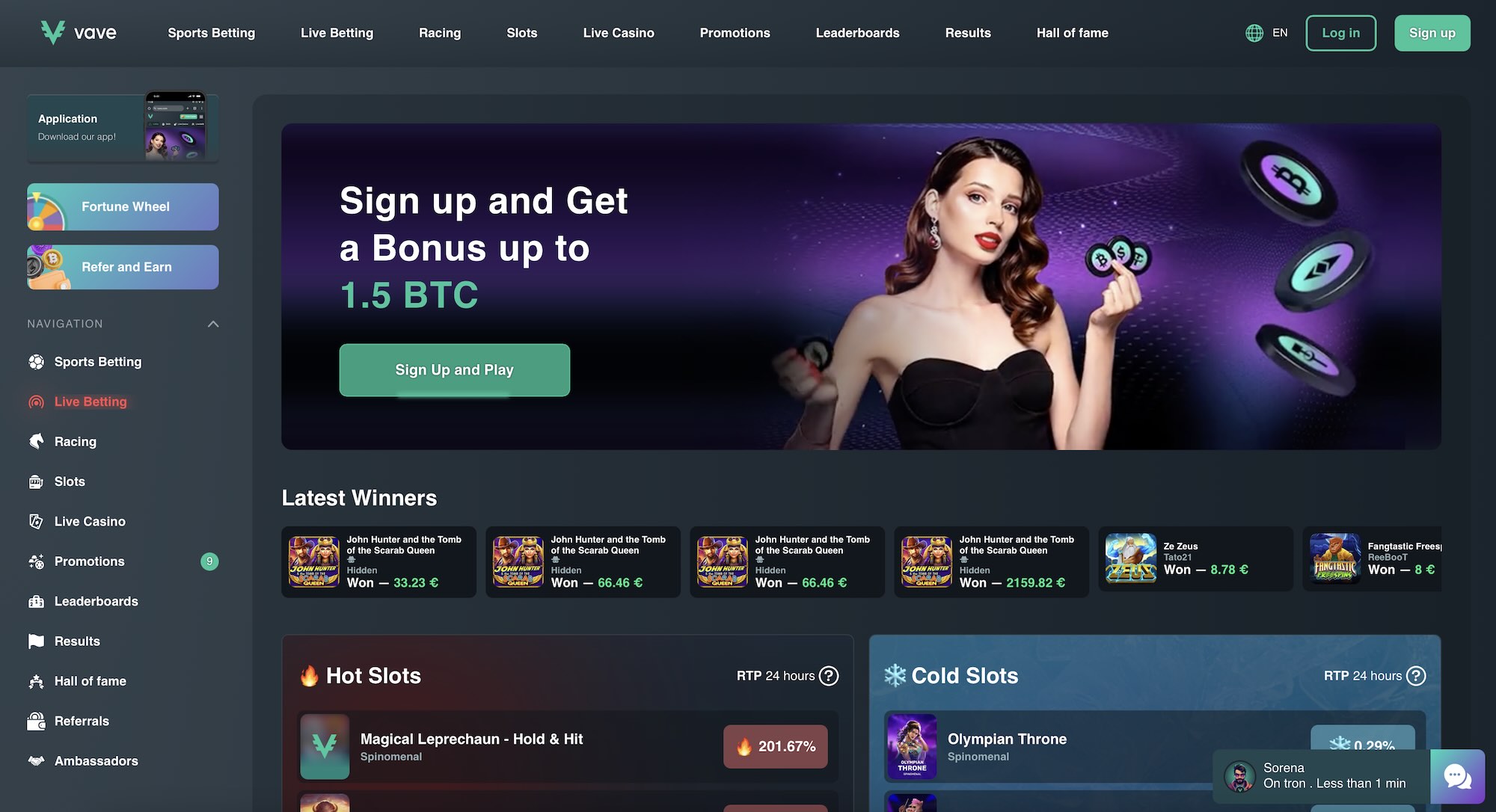Click the Sign Up and Play button
Screen dimensions: 1496x812
(454, 370)
